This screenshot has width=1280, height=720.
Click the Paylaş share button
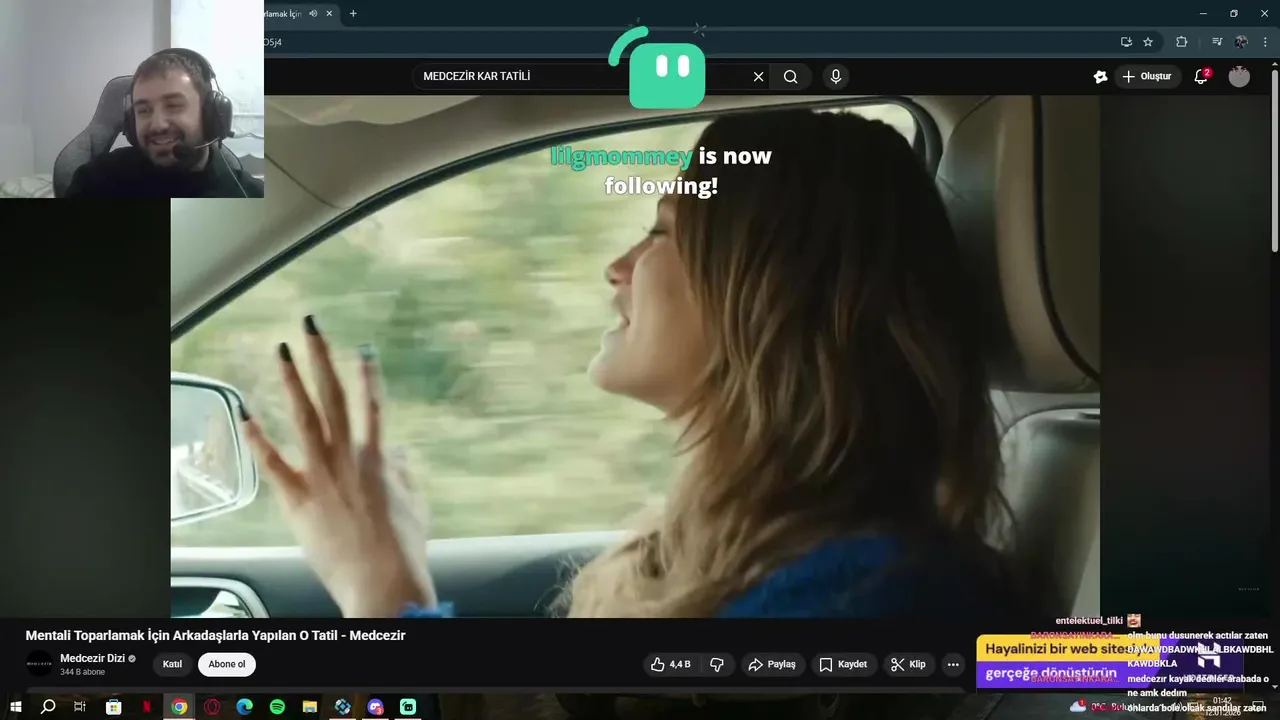(772, 664)
